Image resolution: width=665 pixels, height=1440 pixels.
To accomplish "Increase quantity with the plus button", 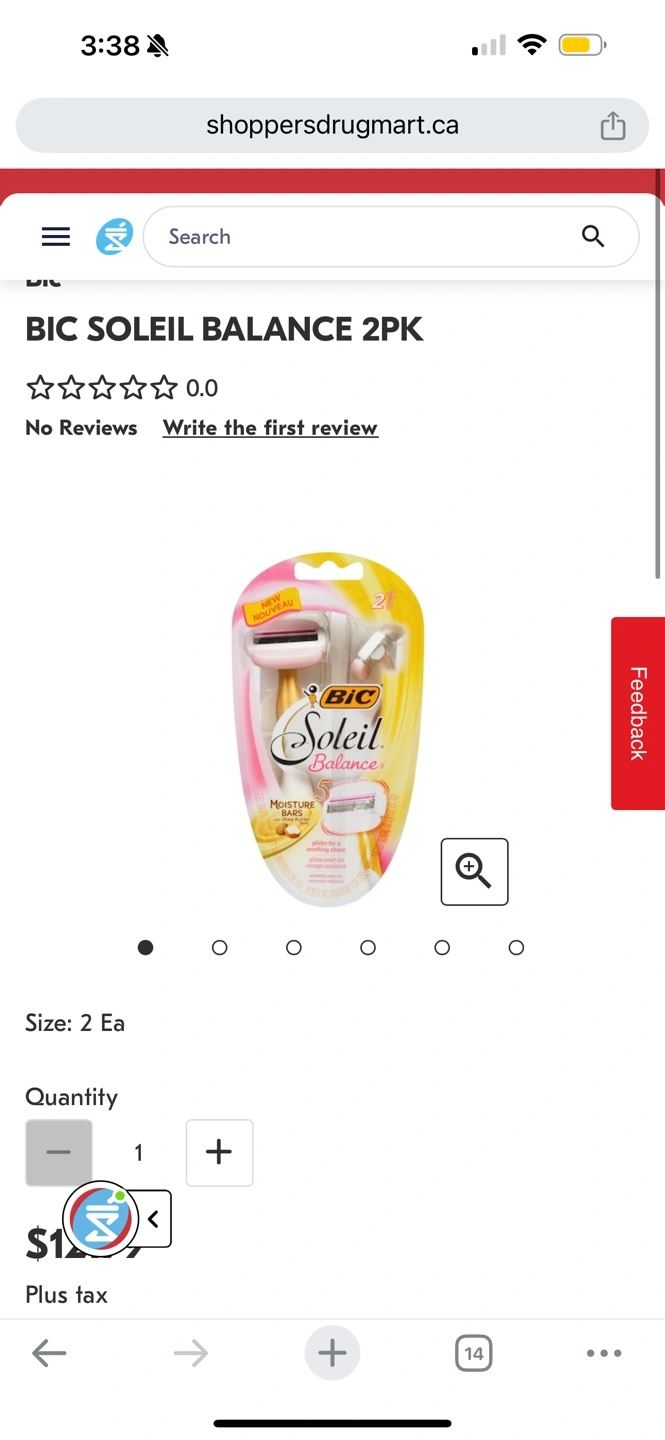I will click(219, 1153).
